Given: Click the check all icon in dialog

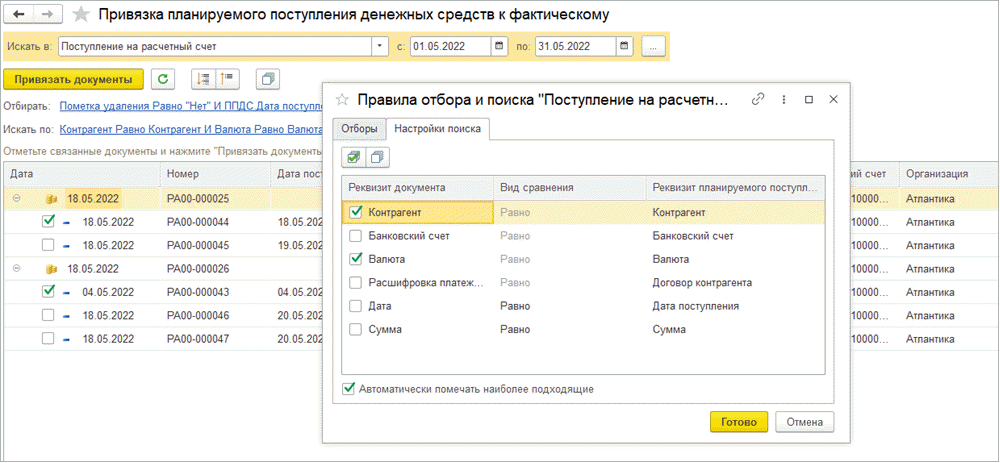Looking at the screenshot, I should (353, 157).
